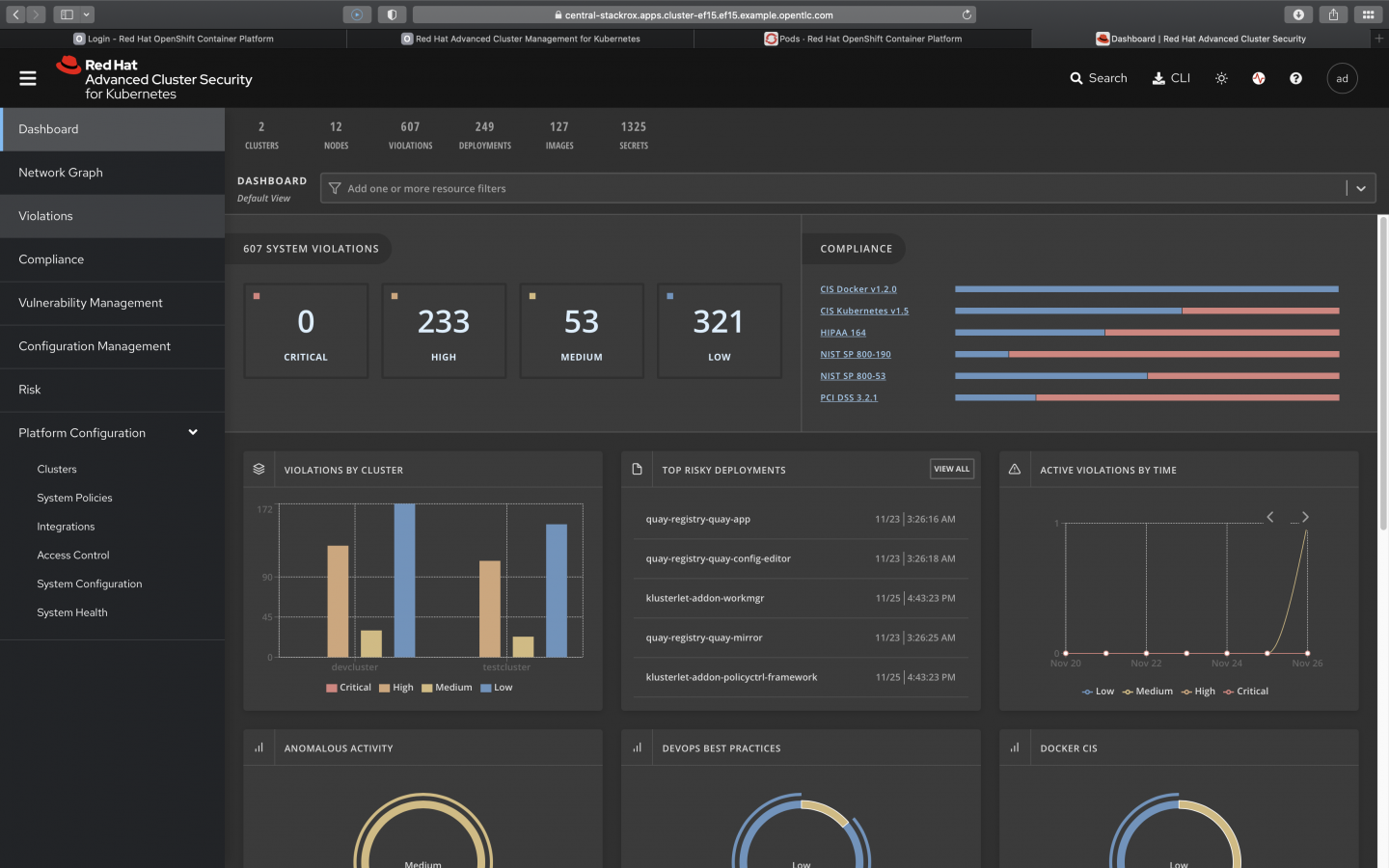Toggle Safari sidebar button
The height and width of the screenshot is (868, 1389).
click(x=67, y=14)
